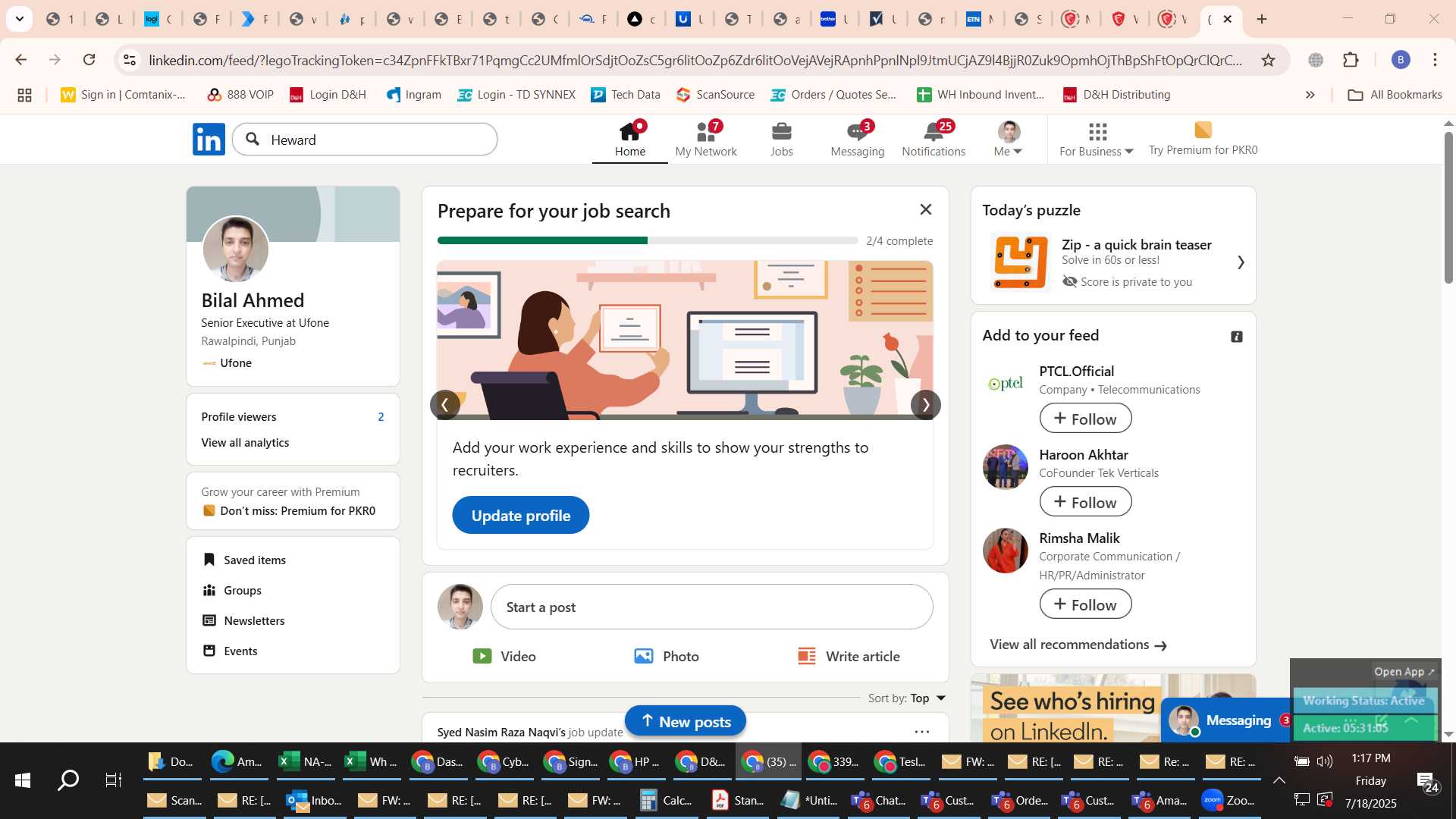The image size is (1456, 819).
Task: Open Login D&H bookmark
Action: 328,95
